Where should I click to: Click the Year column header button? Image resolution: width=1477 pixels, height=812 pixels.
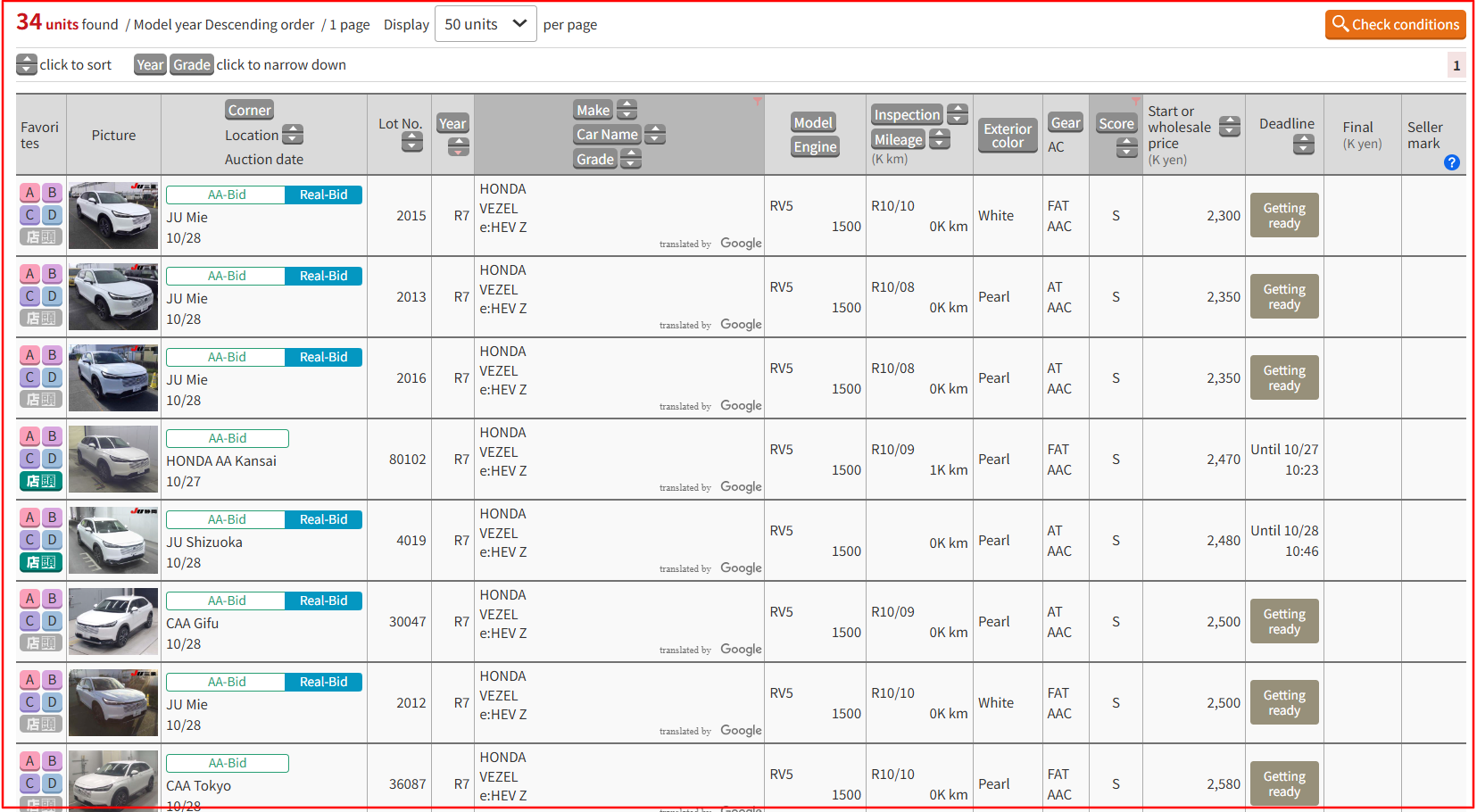[x=452, y=123]
